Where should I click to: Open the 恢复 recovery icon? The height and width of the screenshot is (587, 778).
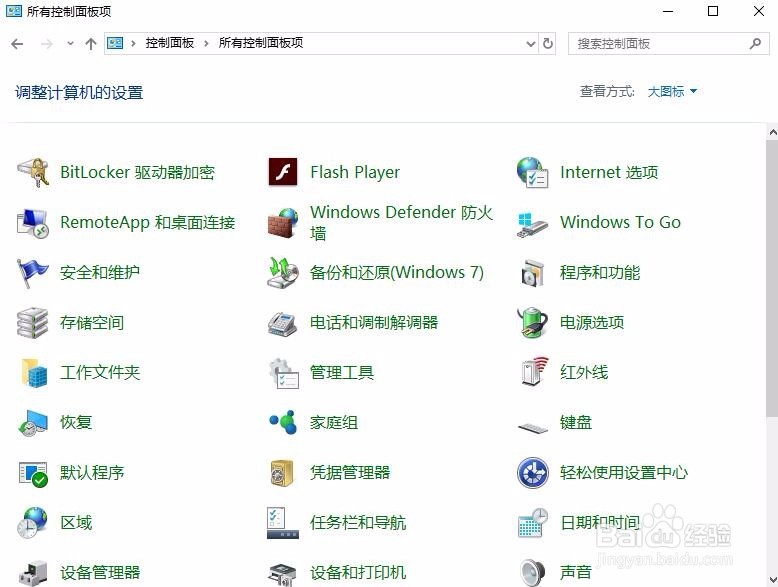point(33,423)
